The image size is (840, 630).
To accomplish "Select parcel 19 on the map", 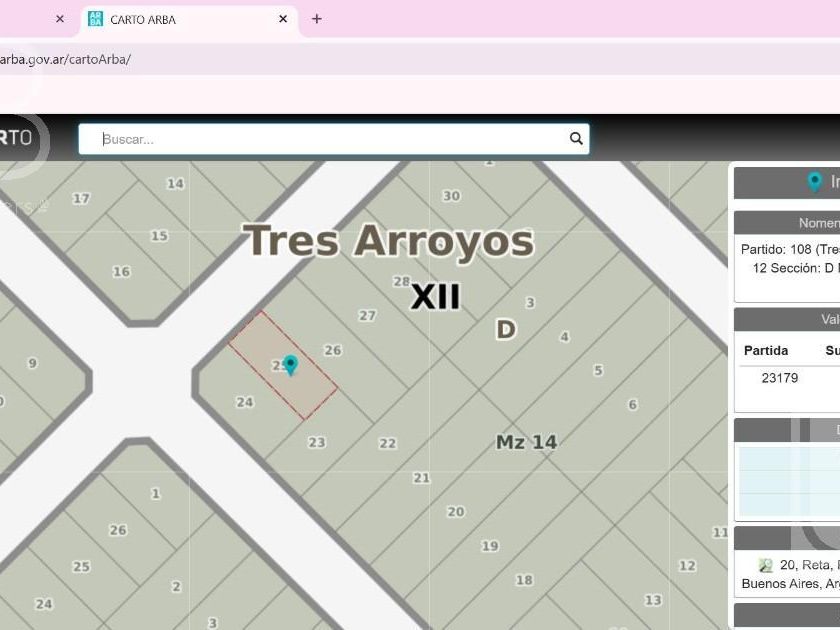I will [x=490, y=546].
